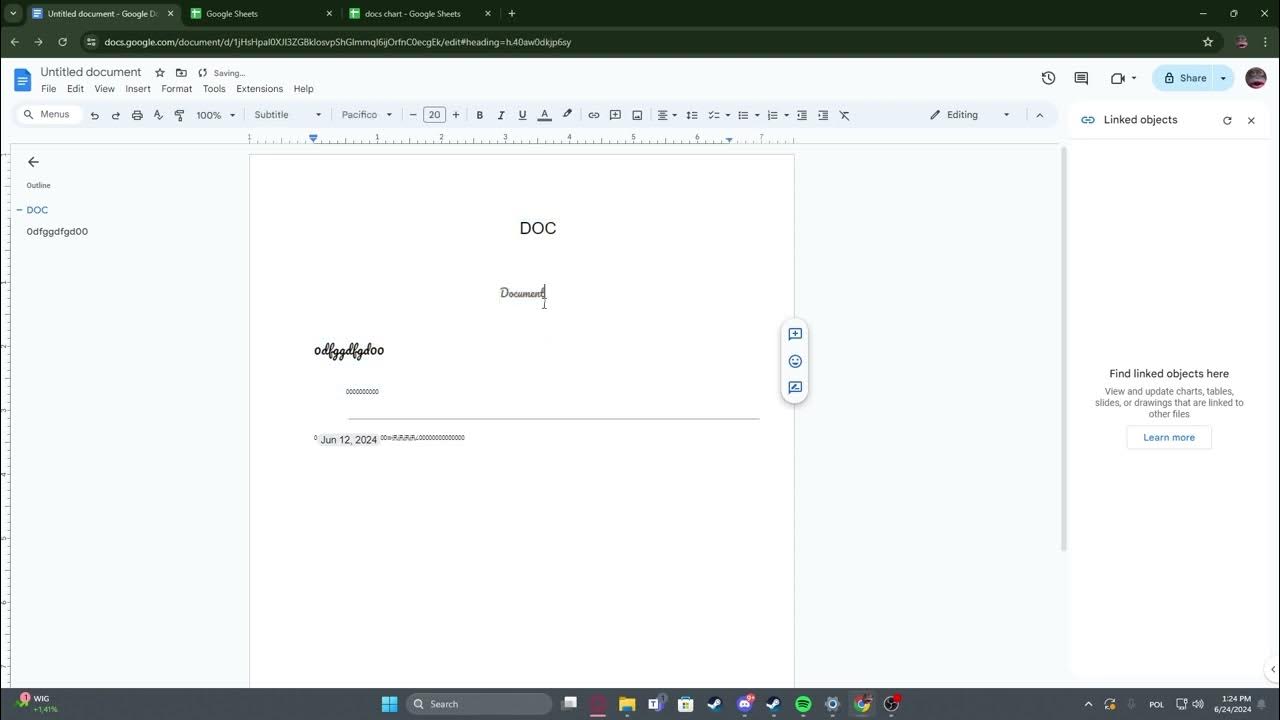This screenshot has height=720, width=1280.
Task: Run spelling and grammar check icon
Action: click(158, 115)
